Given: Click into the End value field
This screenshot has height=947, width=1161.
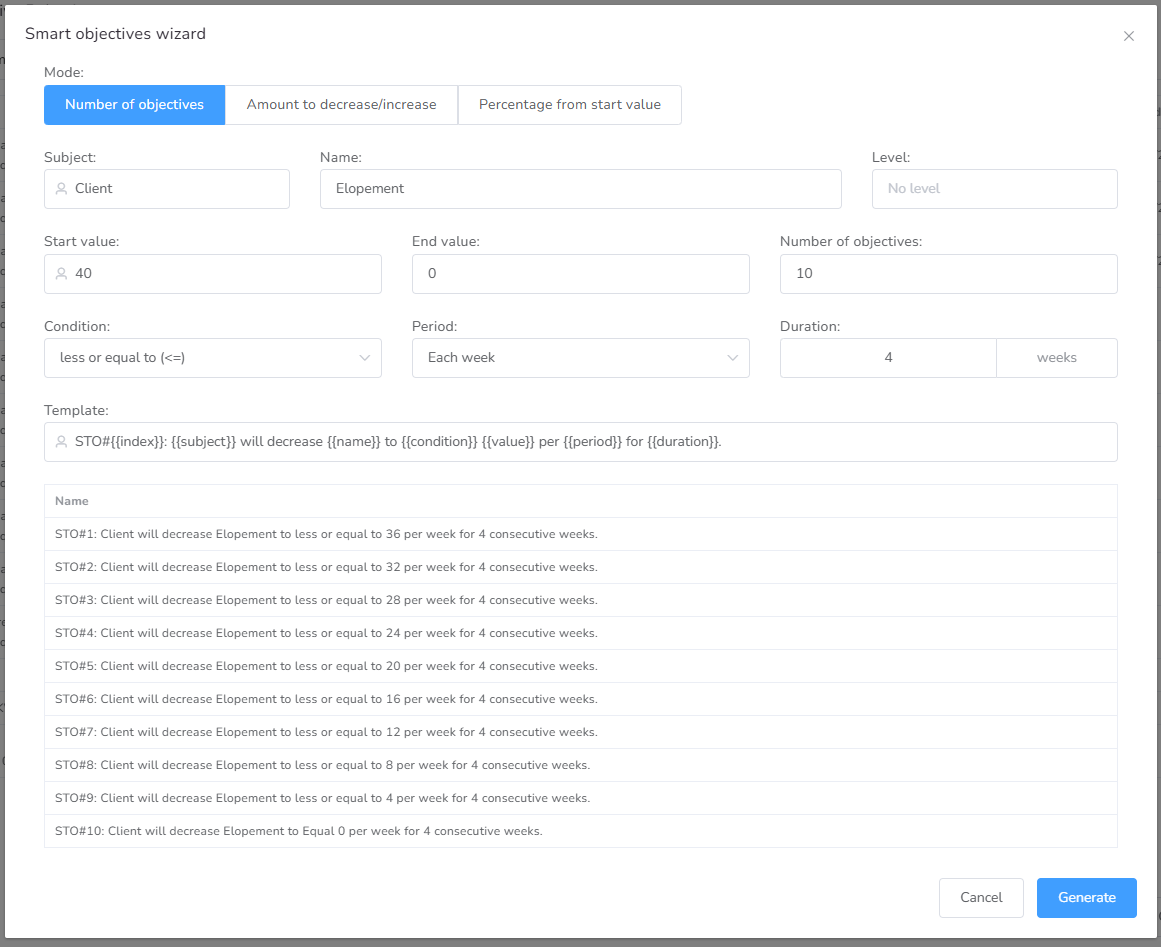Looking at the screenshot, I should tap(580, 274).
